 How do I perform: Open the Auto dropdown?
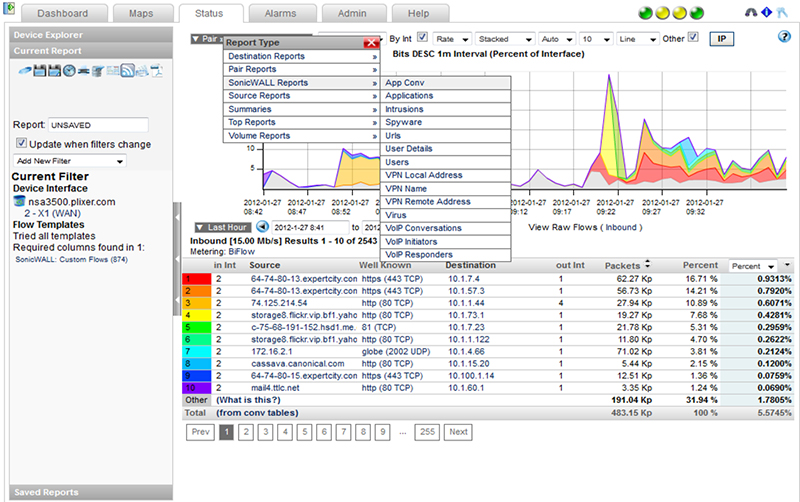(x=557, y=39)
